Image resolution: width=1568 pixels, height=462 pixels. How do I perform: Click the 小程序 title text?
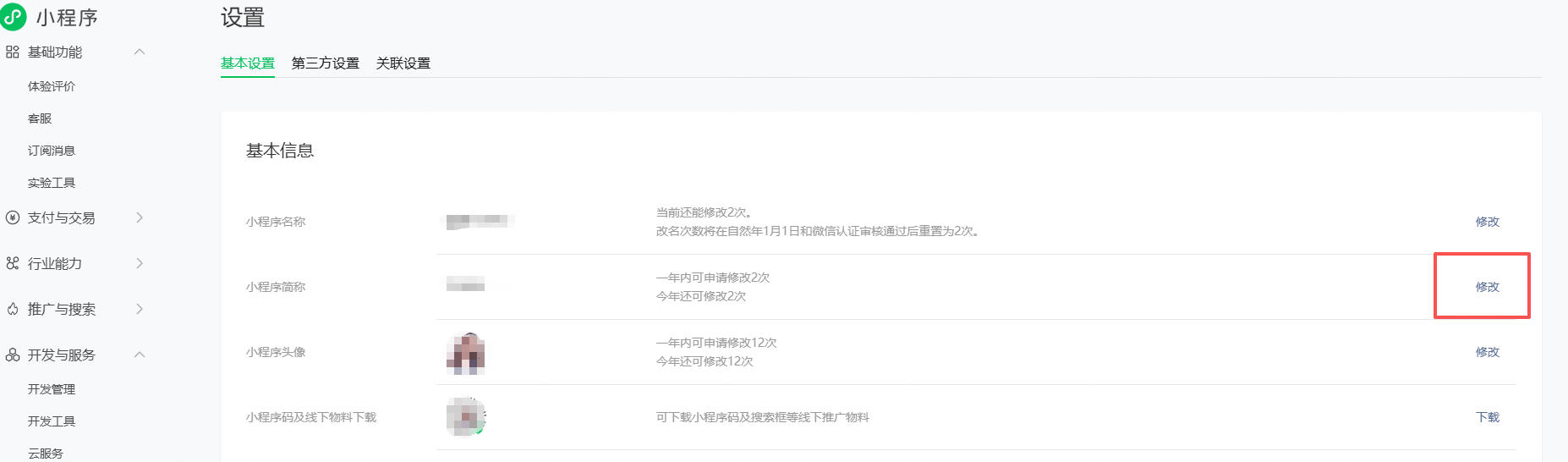click(x=67, y=17)
